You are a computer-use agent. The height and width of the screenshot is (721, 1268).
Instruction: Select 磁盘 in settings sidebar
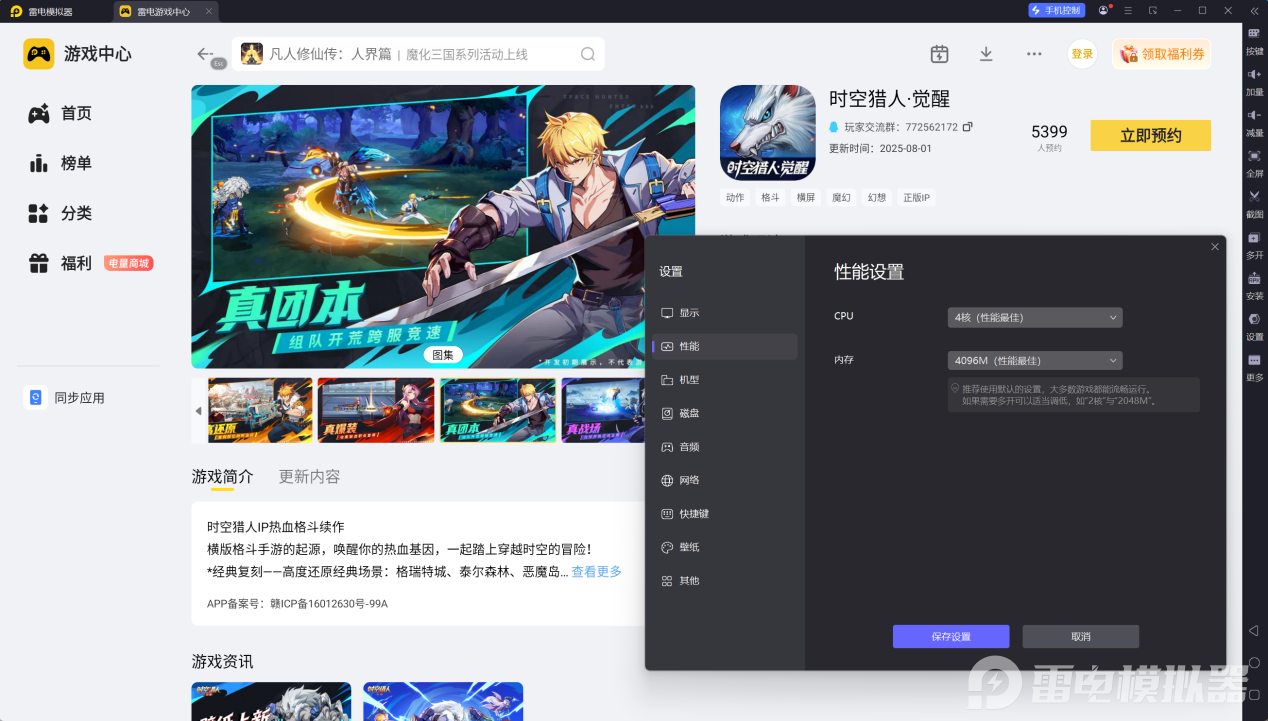724,413
